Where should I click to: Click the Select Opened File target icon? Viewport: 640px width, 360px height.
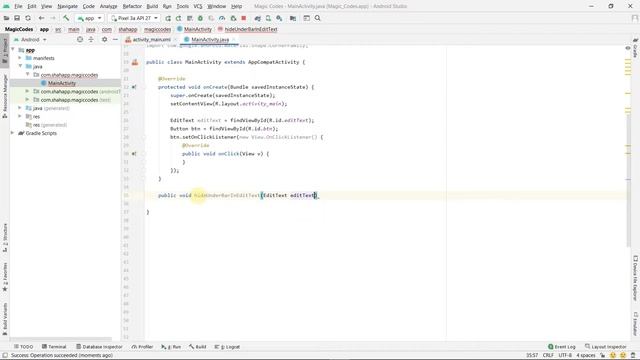(x=80, y=39)
